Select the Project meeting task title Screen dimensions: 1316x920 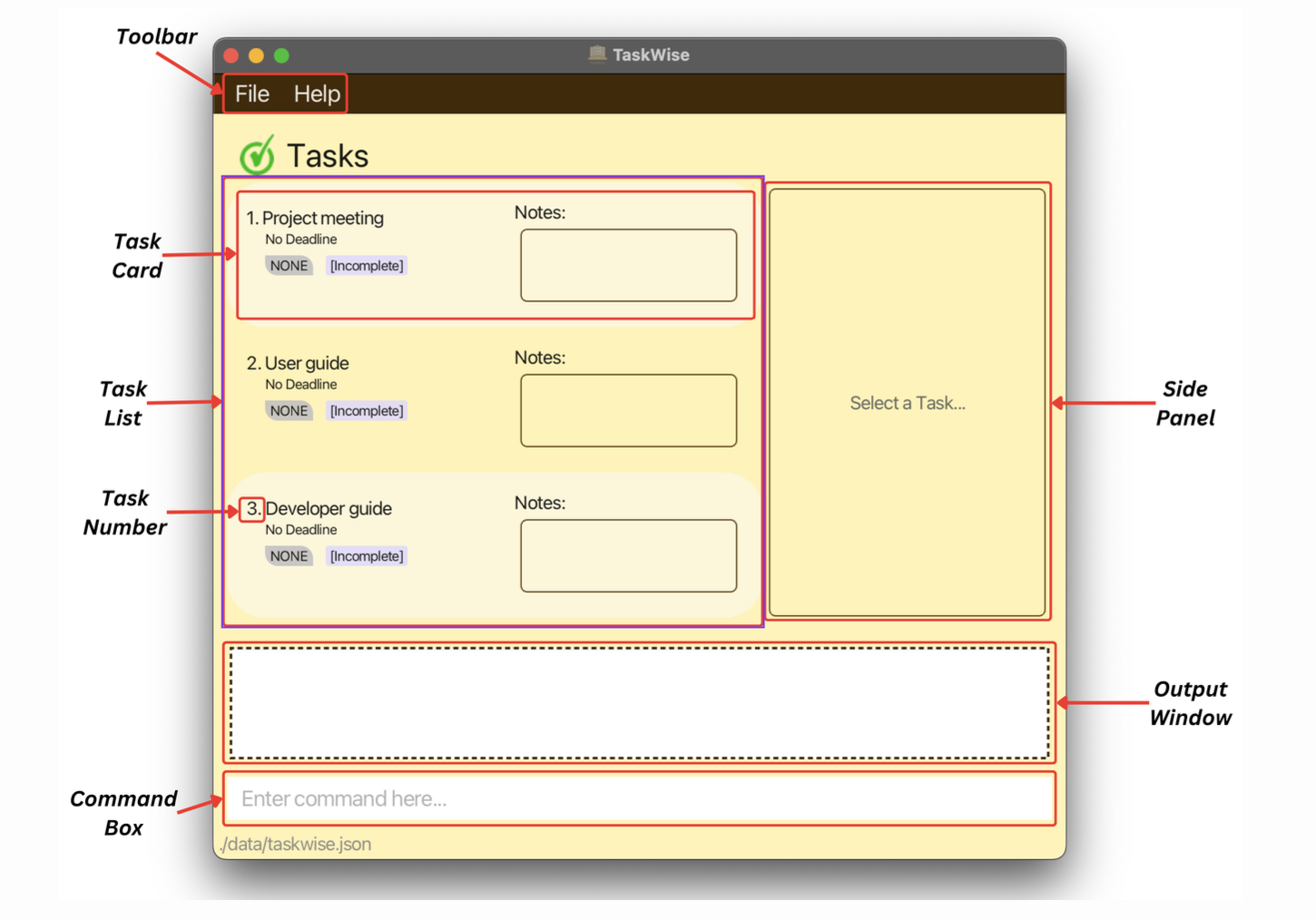tap(323, 218)
